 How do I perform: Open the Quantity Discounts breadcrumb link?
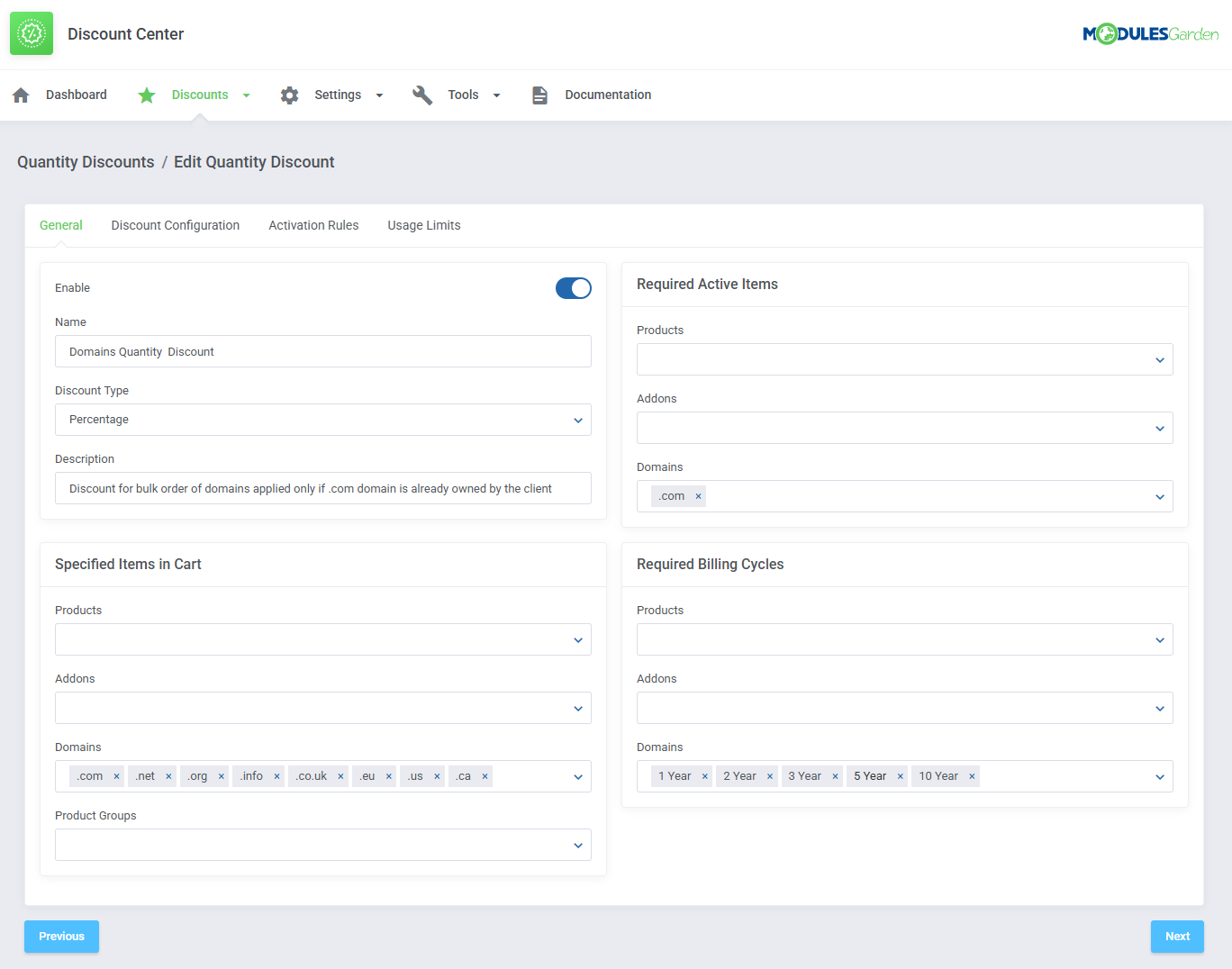[86, 162]
